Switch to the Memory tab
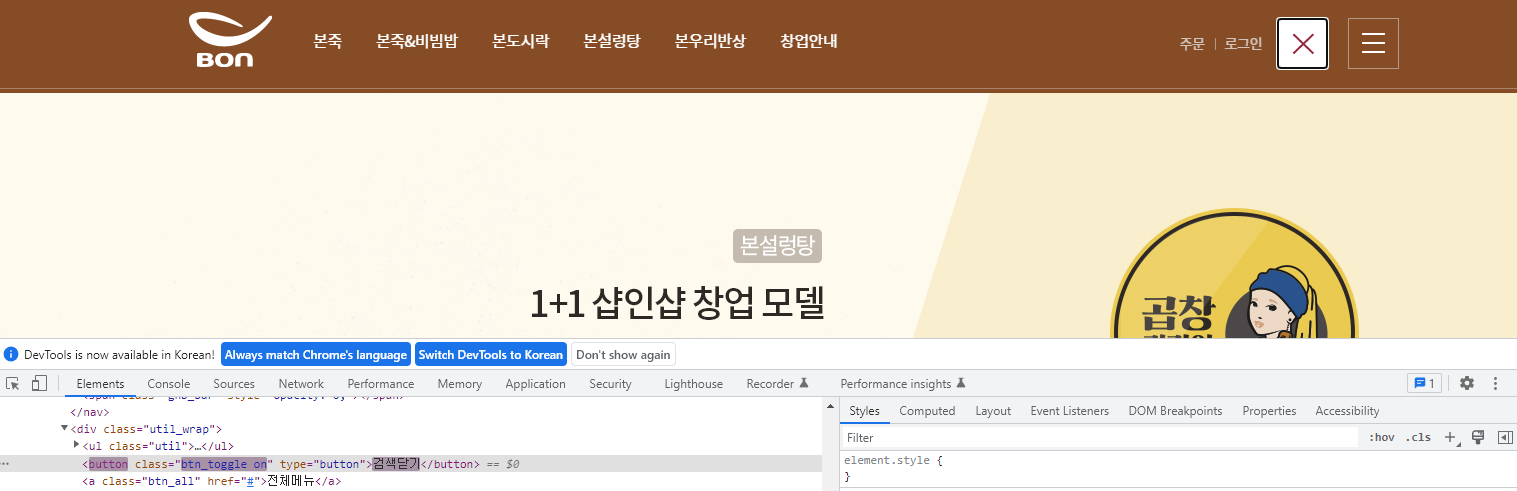This screenshot has height=491, width=1517. (x=459, y=383)
